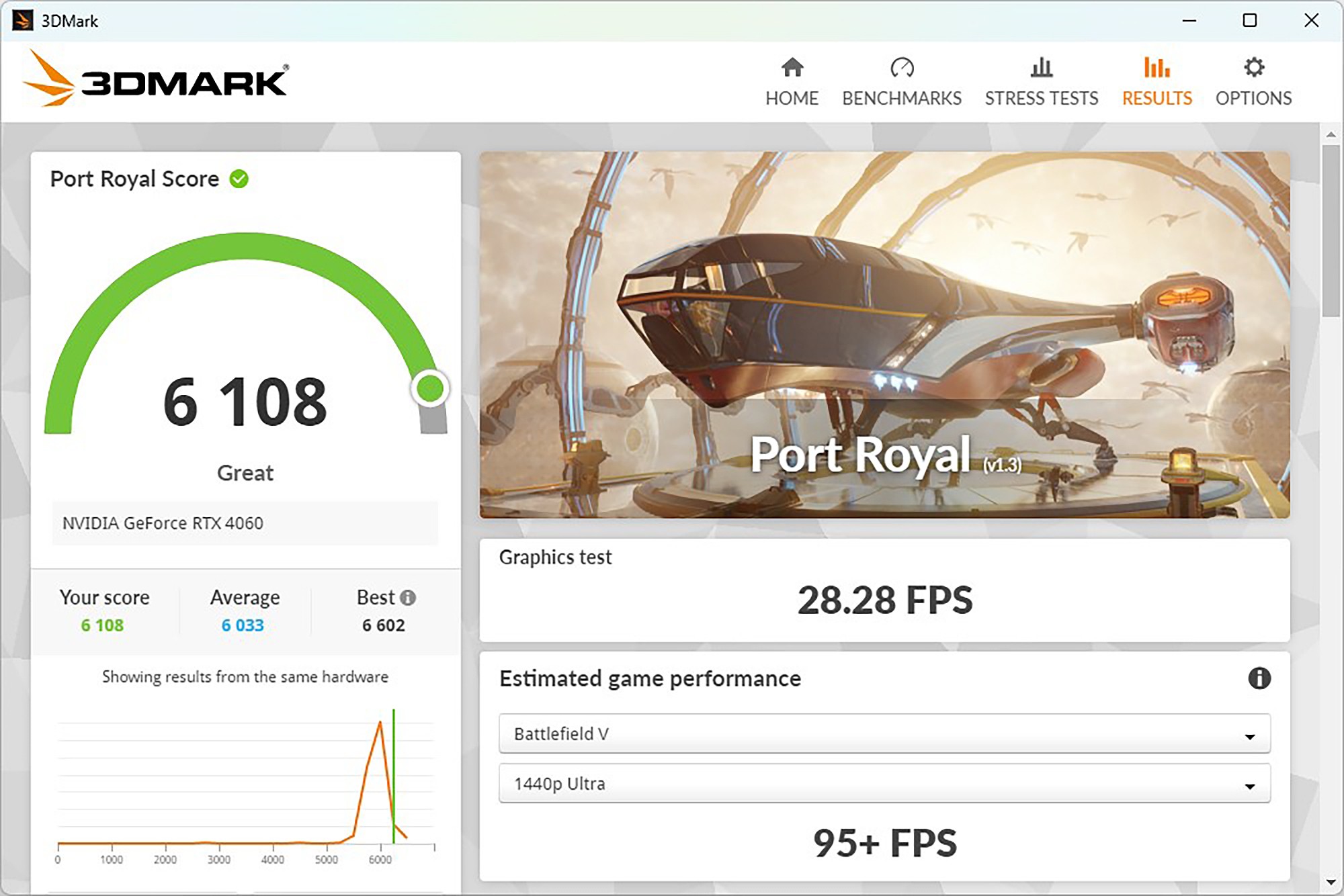The width and height of the screenshot is (1344, 896).
Task: Click the STRESS TESTS tab label
Action: tap(1042, 98)
